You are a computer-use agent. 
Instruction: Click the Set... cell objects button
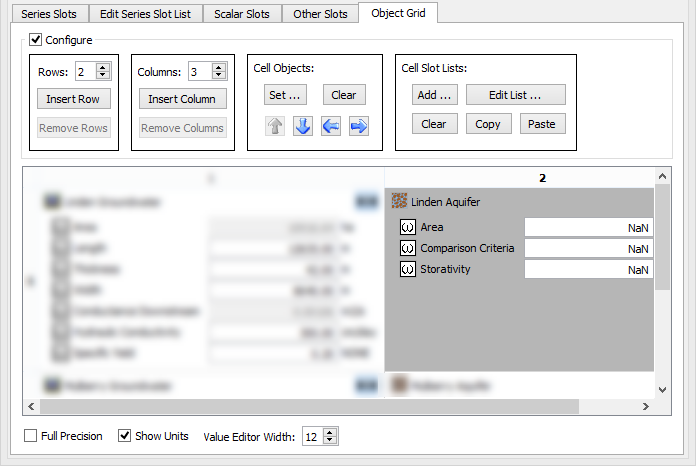pyautogui.click(x=286, y=95)
